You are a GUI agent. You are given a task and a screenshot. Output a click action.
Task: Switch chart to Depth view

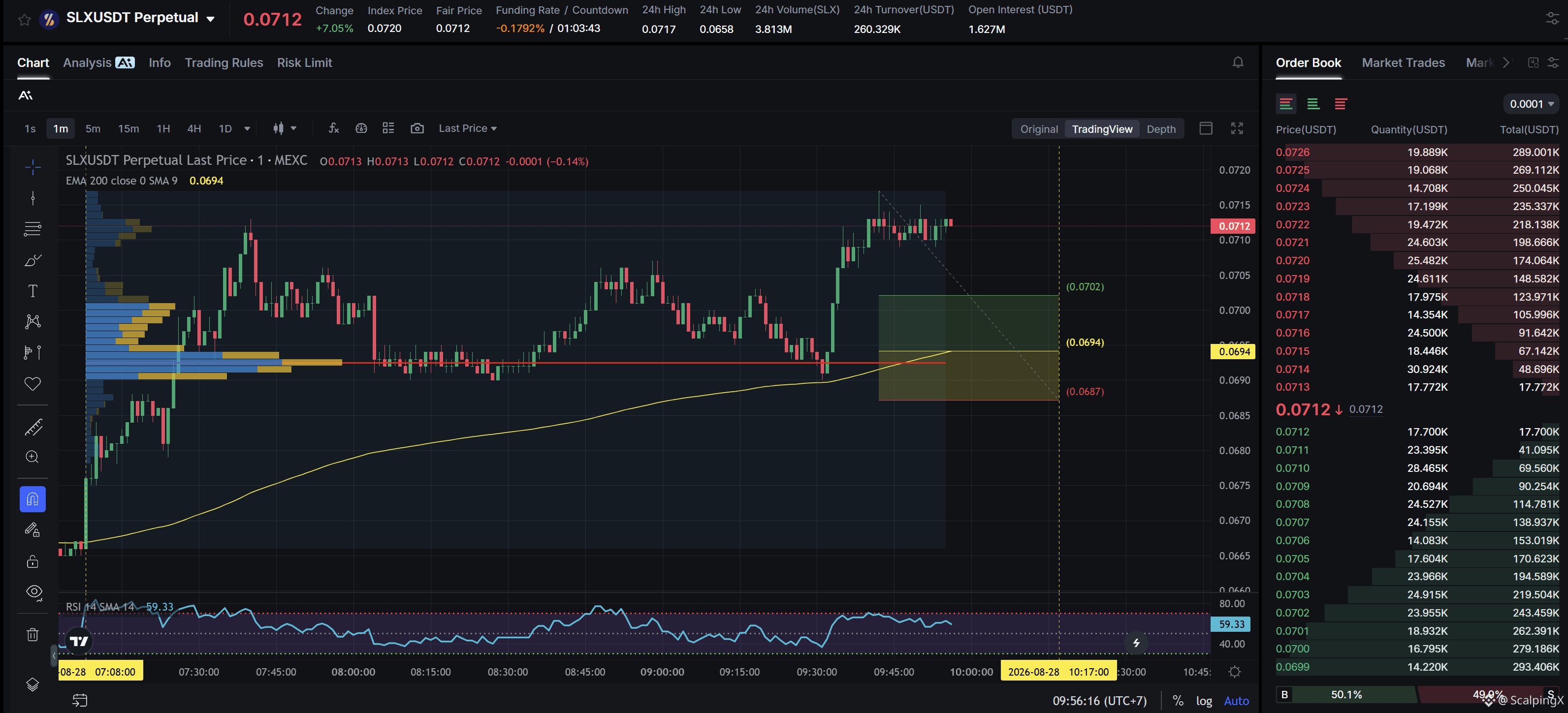point(1161,129)
